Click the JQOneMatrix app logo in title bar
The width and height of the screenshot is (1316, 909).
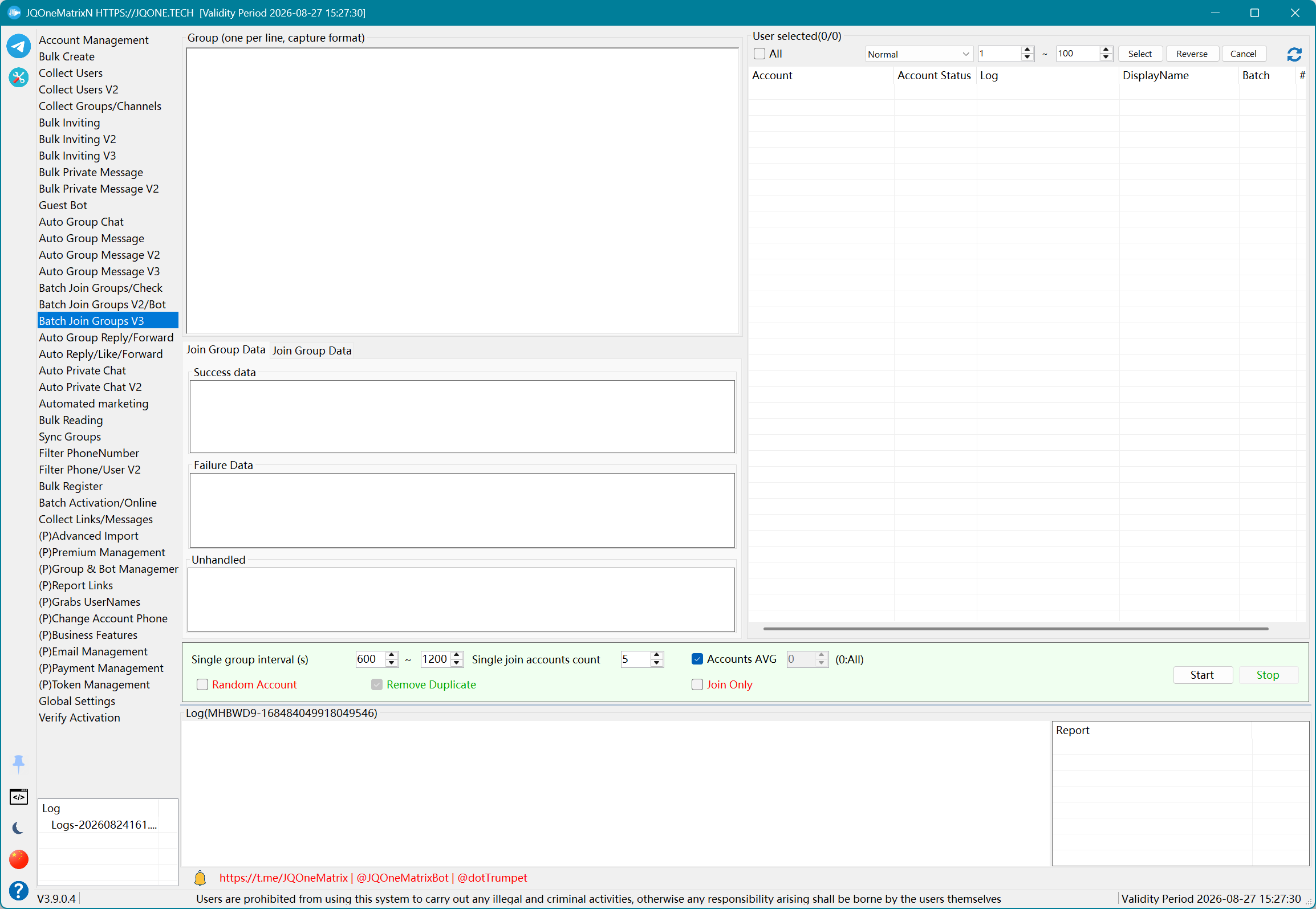click(x=14, y=13)
